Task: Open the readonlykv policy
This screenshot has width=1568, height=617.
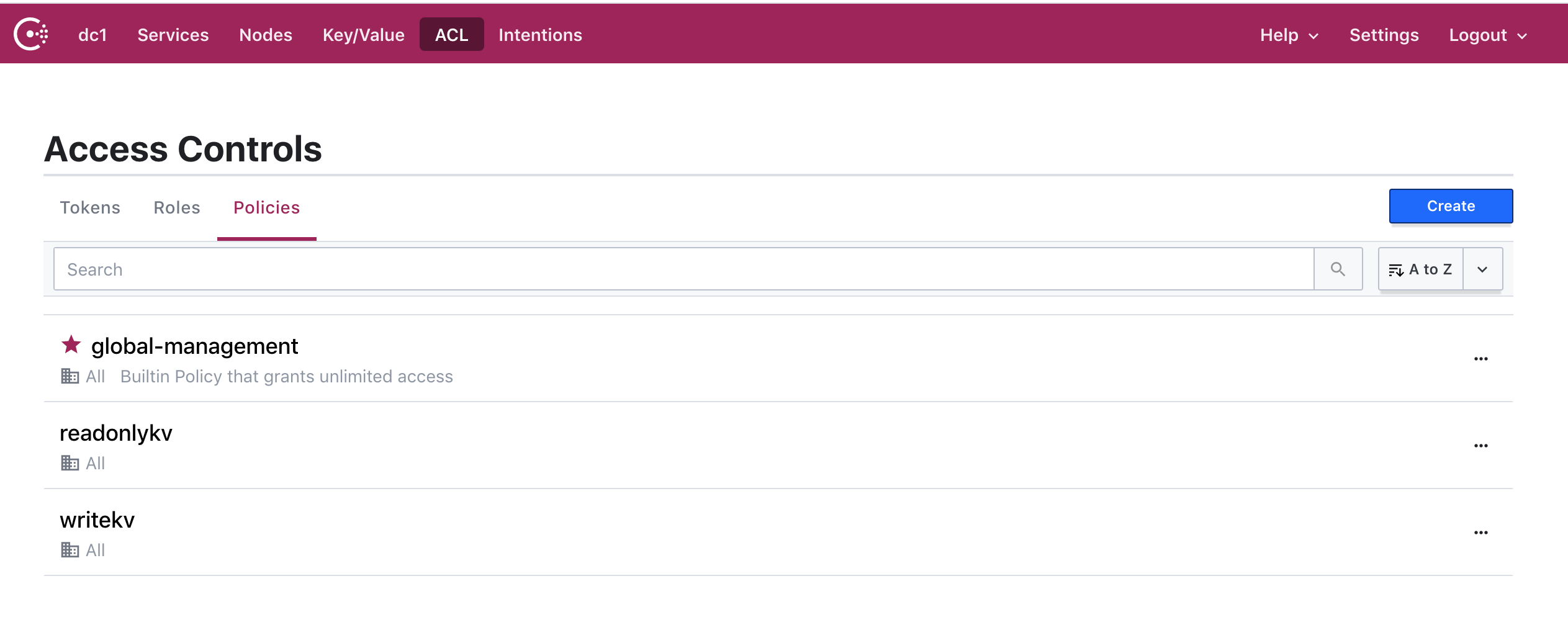Action: coord(116,433)
